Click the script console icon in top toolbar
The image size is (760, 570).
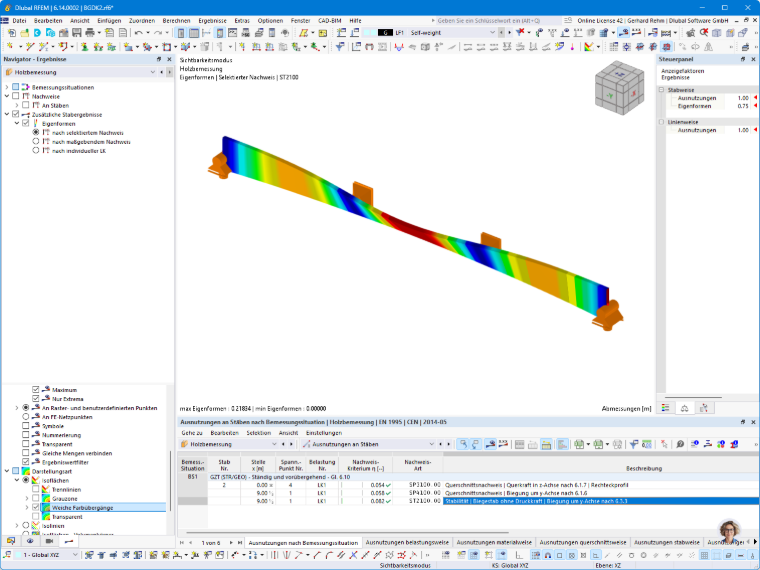(x=233, y=32)
